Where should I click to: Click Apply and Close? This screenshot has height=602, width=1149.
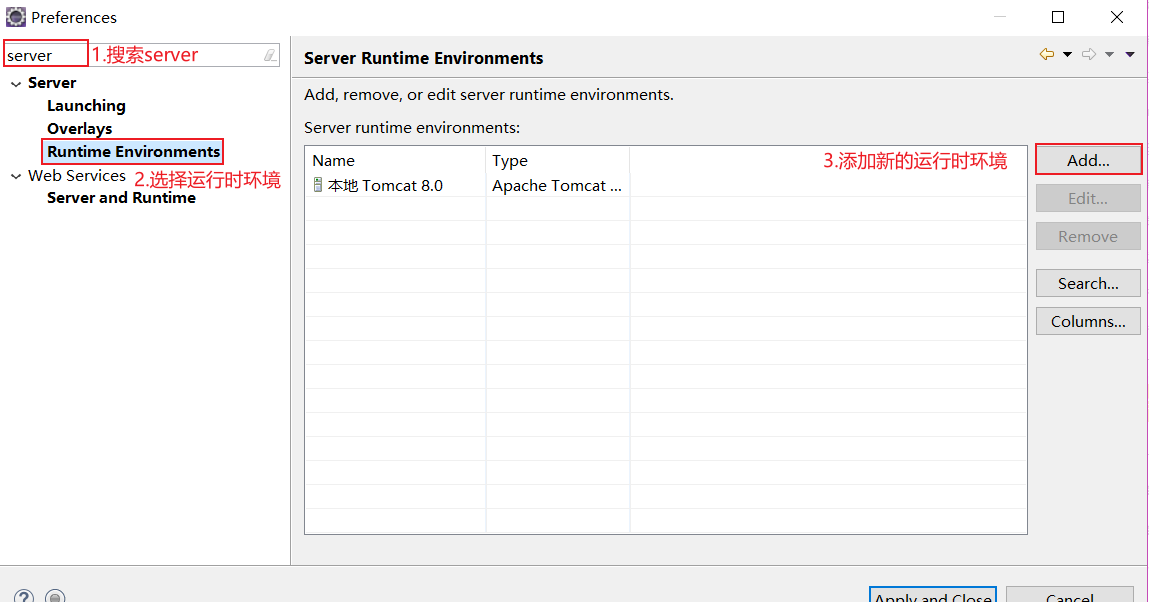coord(932,597)
